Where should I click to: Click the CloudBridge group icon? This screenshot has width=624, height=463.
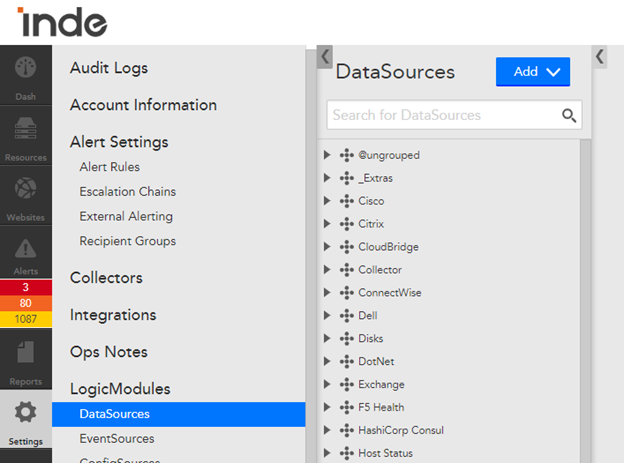[347, 247]
